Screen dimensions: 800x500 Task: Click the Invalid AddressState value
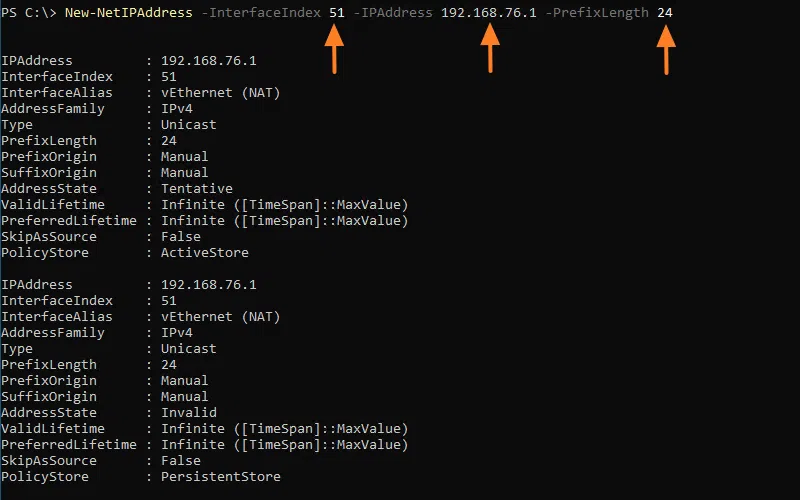[188, 413]
